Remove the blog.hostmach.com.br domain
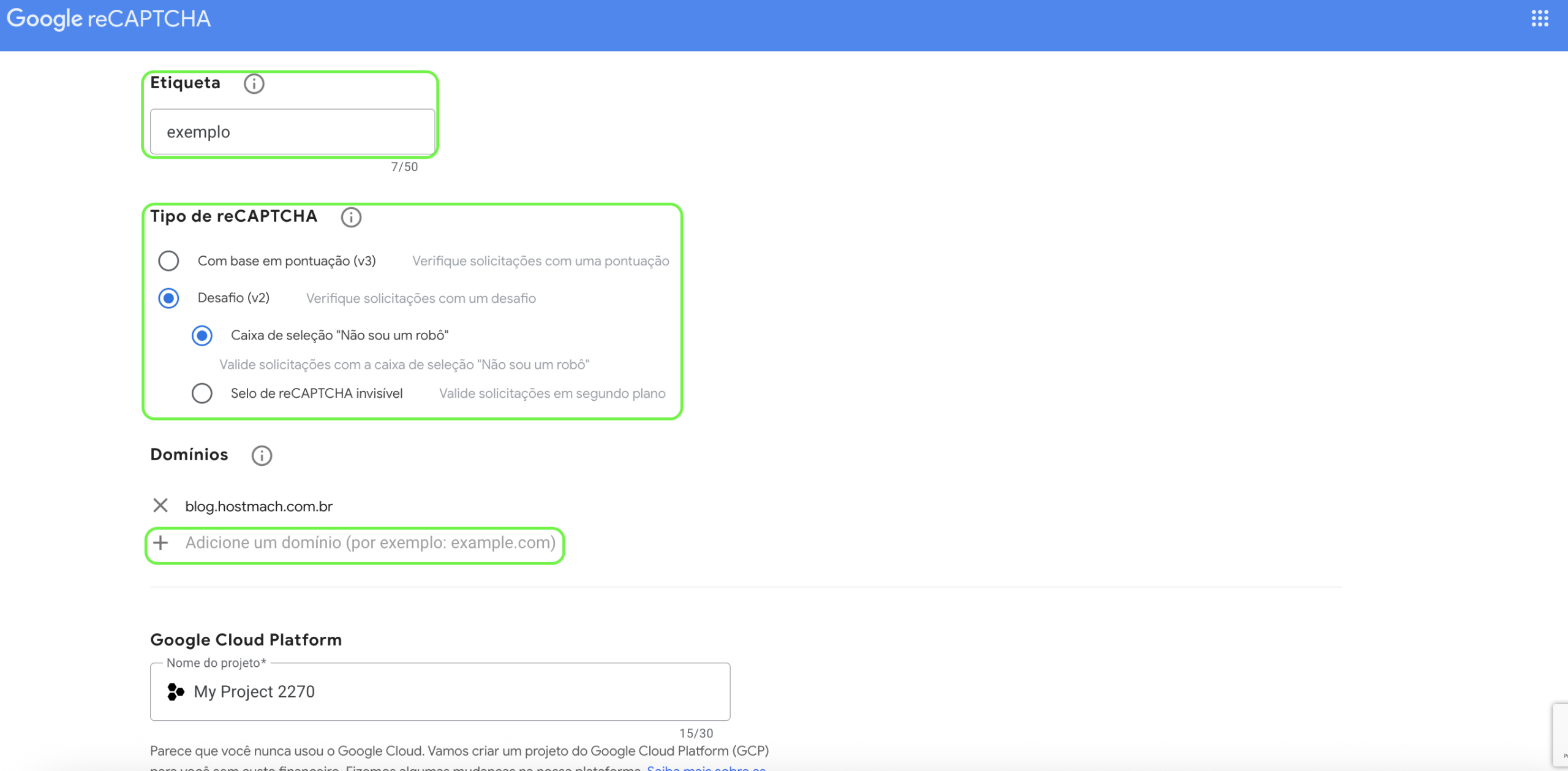1568x771 pixels. (x=160, y=506)
